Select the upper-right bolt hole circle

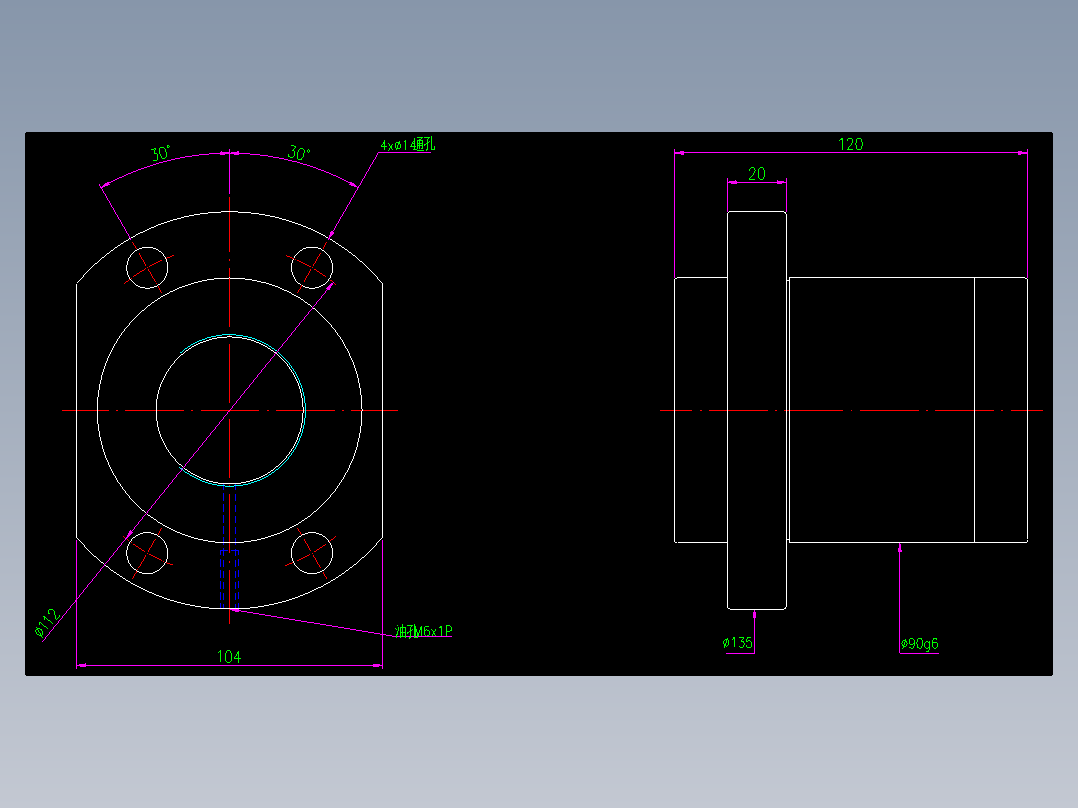pyautogui.click(x=312, y=267)
